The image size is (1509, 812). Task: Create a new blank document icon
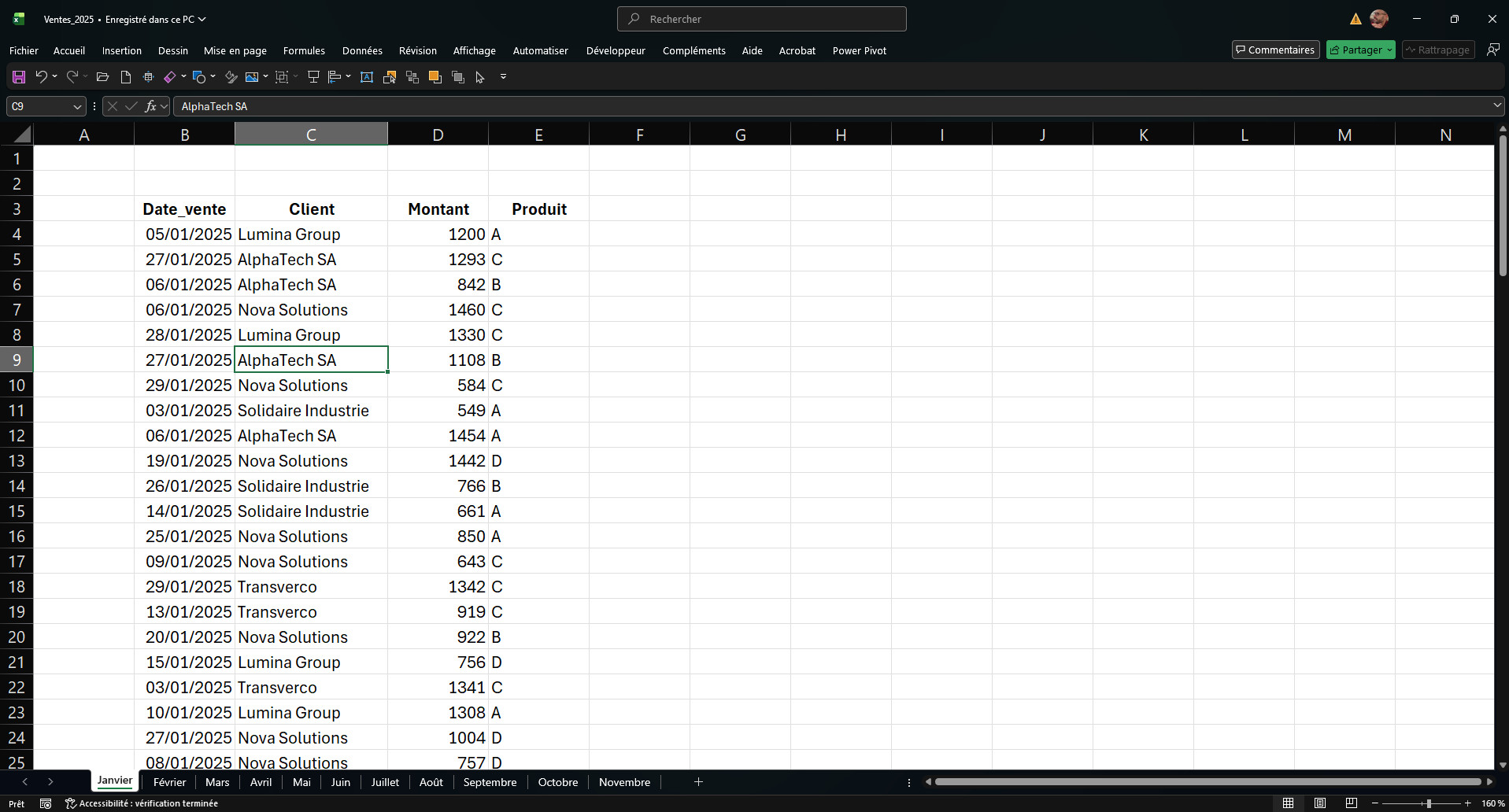pos(126,77)
